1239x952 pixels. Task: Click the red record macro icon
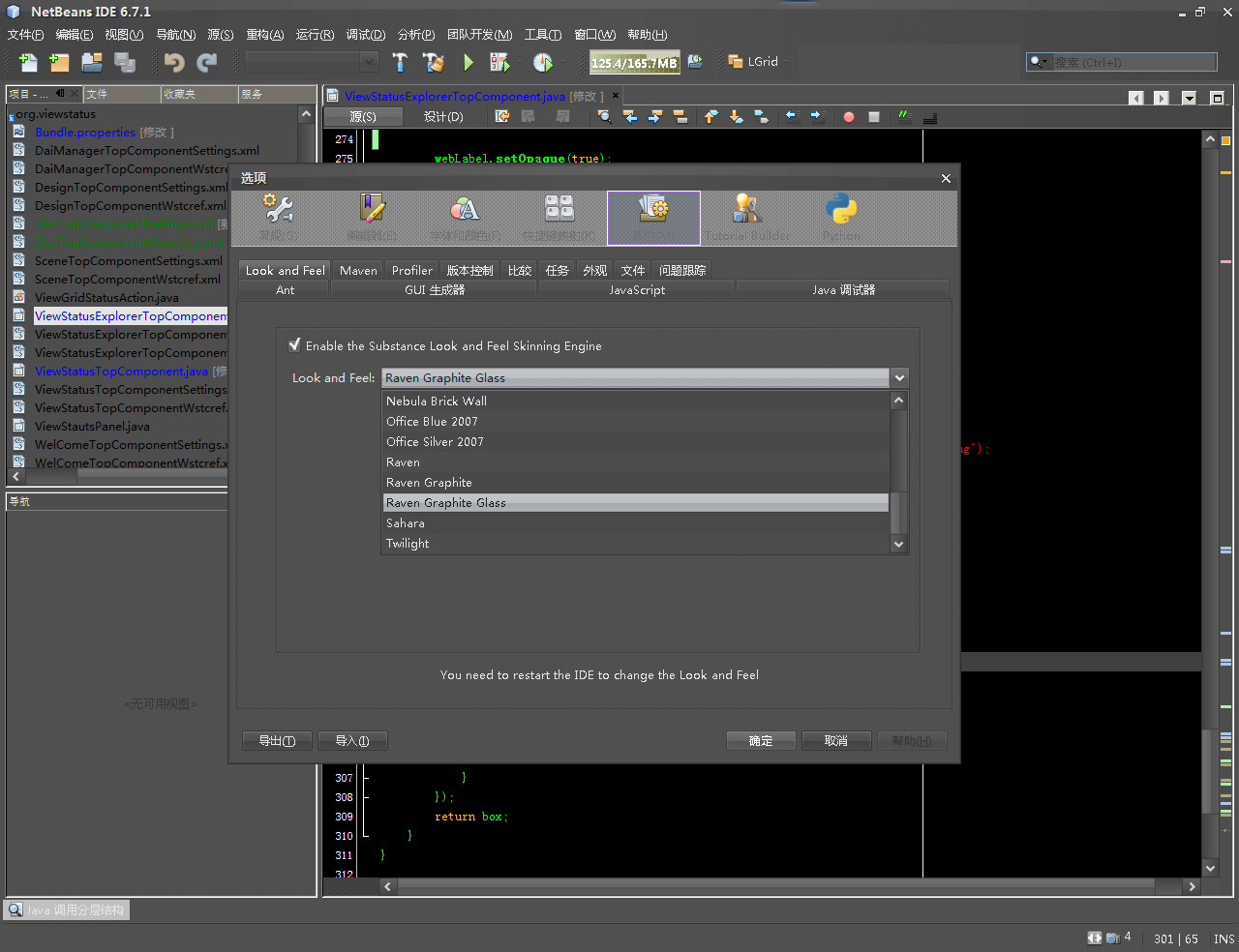(849, 117)
